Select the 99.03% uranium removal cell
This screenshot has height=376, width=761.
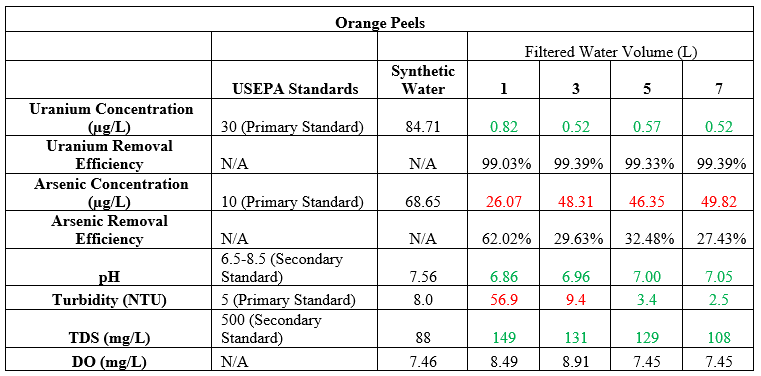click(504, 164)
